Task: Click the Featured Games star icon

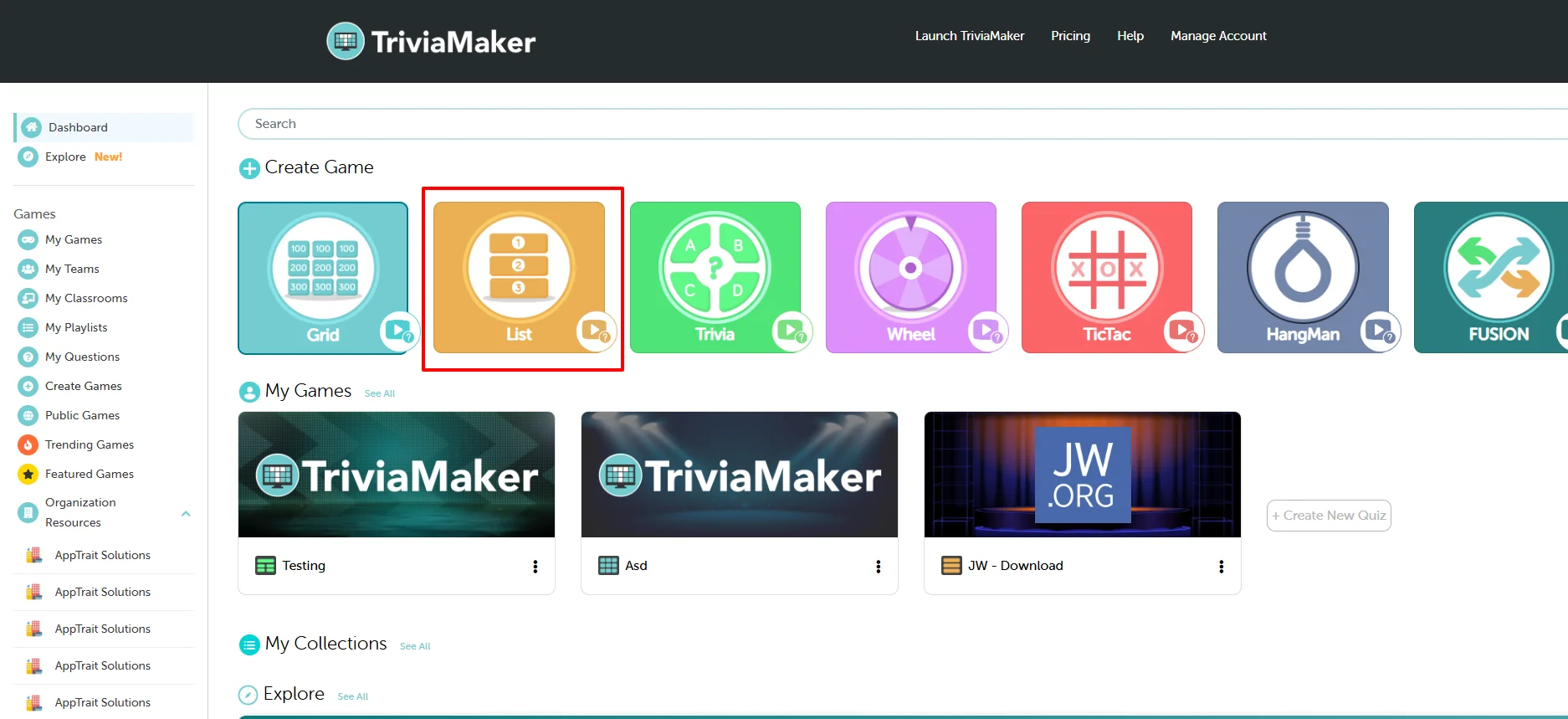Action: 28,474
